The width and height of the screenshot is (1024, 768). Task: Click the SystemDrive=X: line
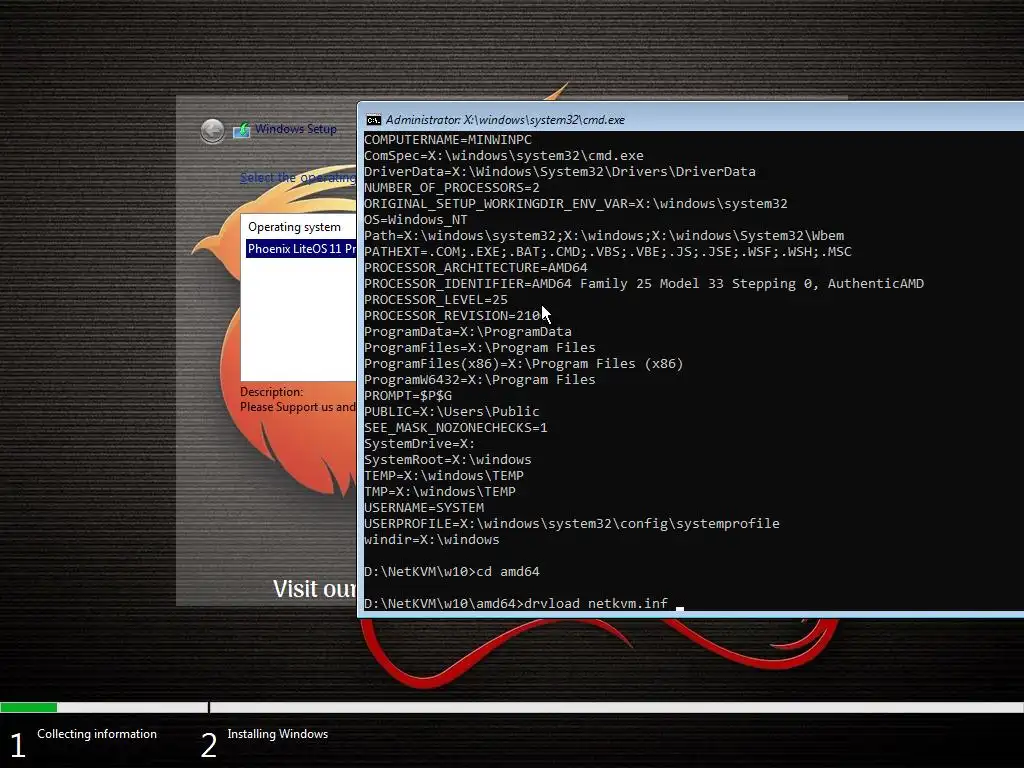tap(420, 443)
